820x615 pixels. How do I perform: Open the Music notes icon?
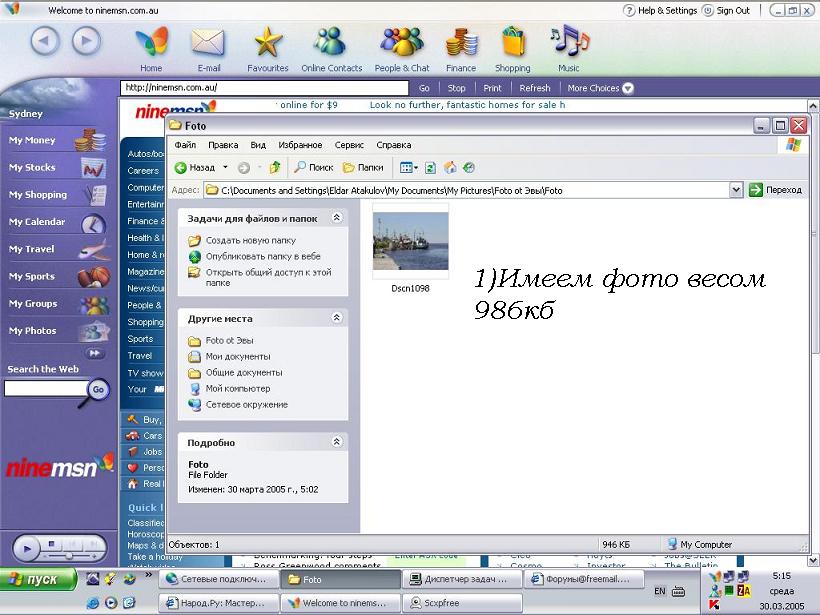click(569, 41)
